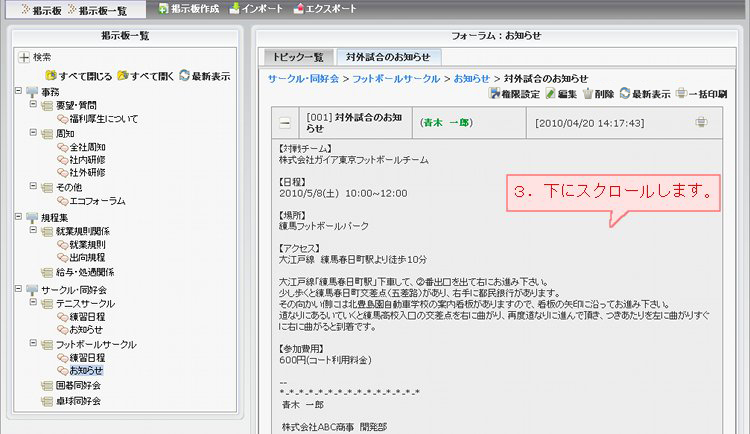This screenshot has width=750, height=434.
Task: Open 権限設定 permission settings
Action: (514, 94)
